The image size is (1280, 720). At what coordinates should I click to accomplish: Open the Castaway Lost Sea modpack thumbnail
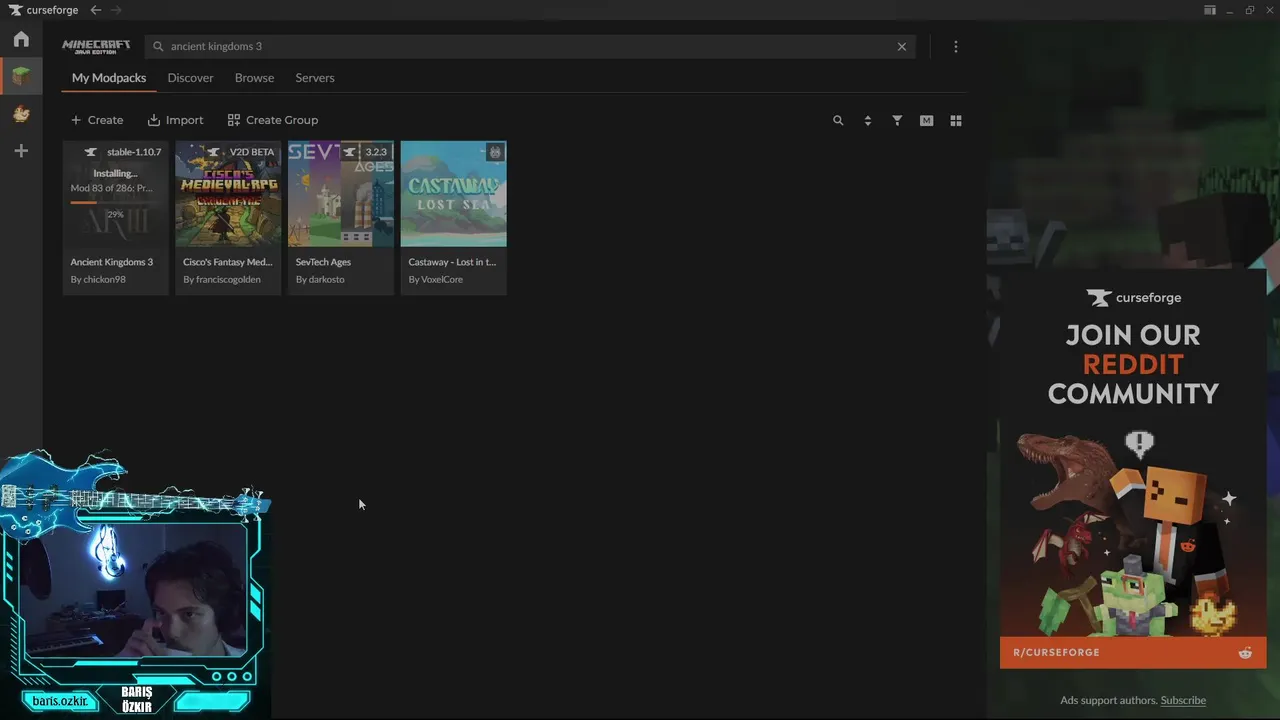[x=454, y=194]
